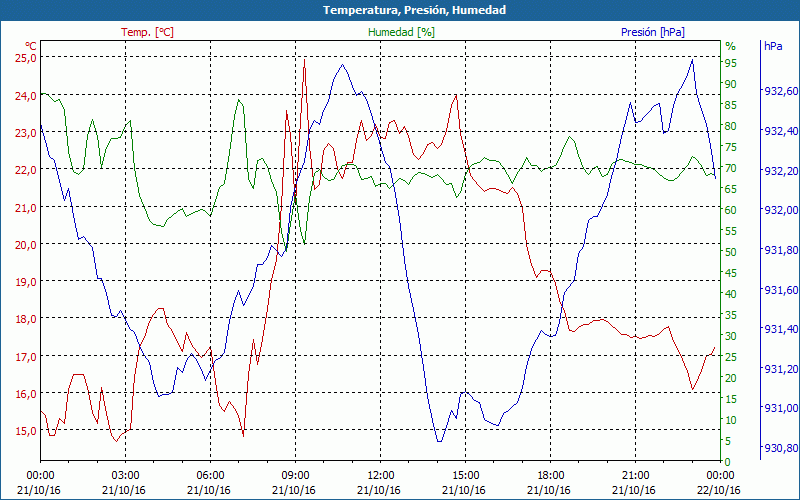Click the 21,0 temperature axis value

click(x=26, y=207)
